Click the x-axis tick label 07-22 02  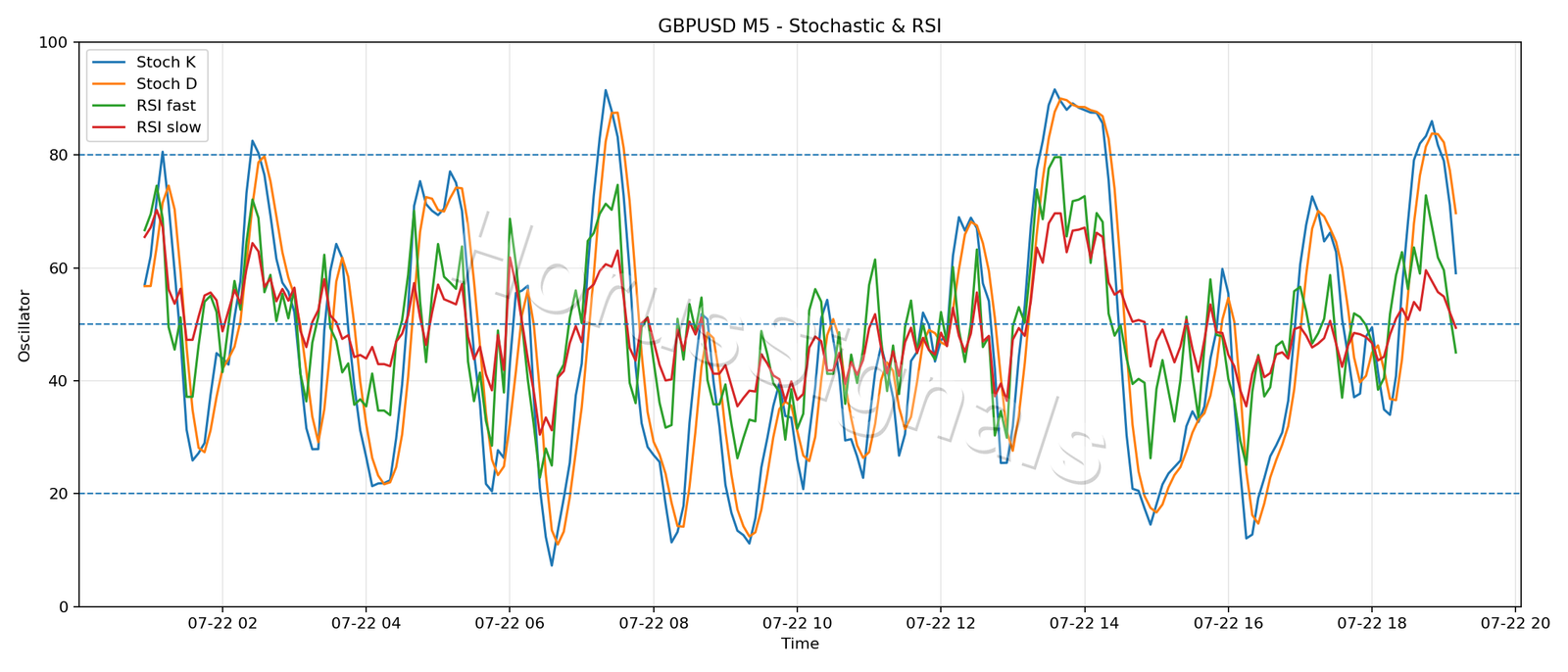[x=221, y=622]
